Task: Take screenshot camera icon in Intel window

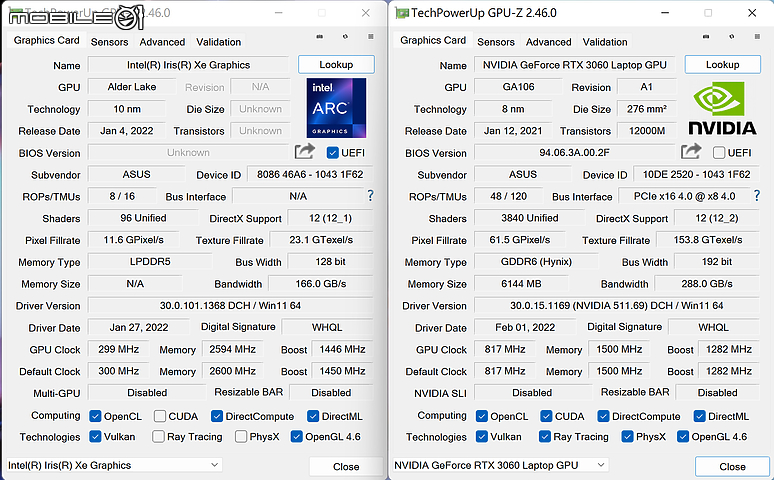Action: click(x=320, y=37)
